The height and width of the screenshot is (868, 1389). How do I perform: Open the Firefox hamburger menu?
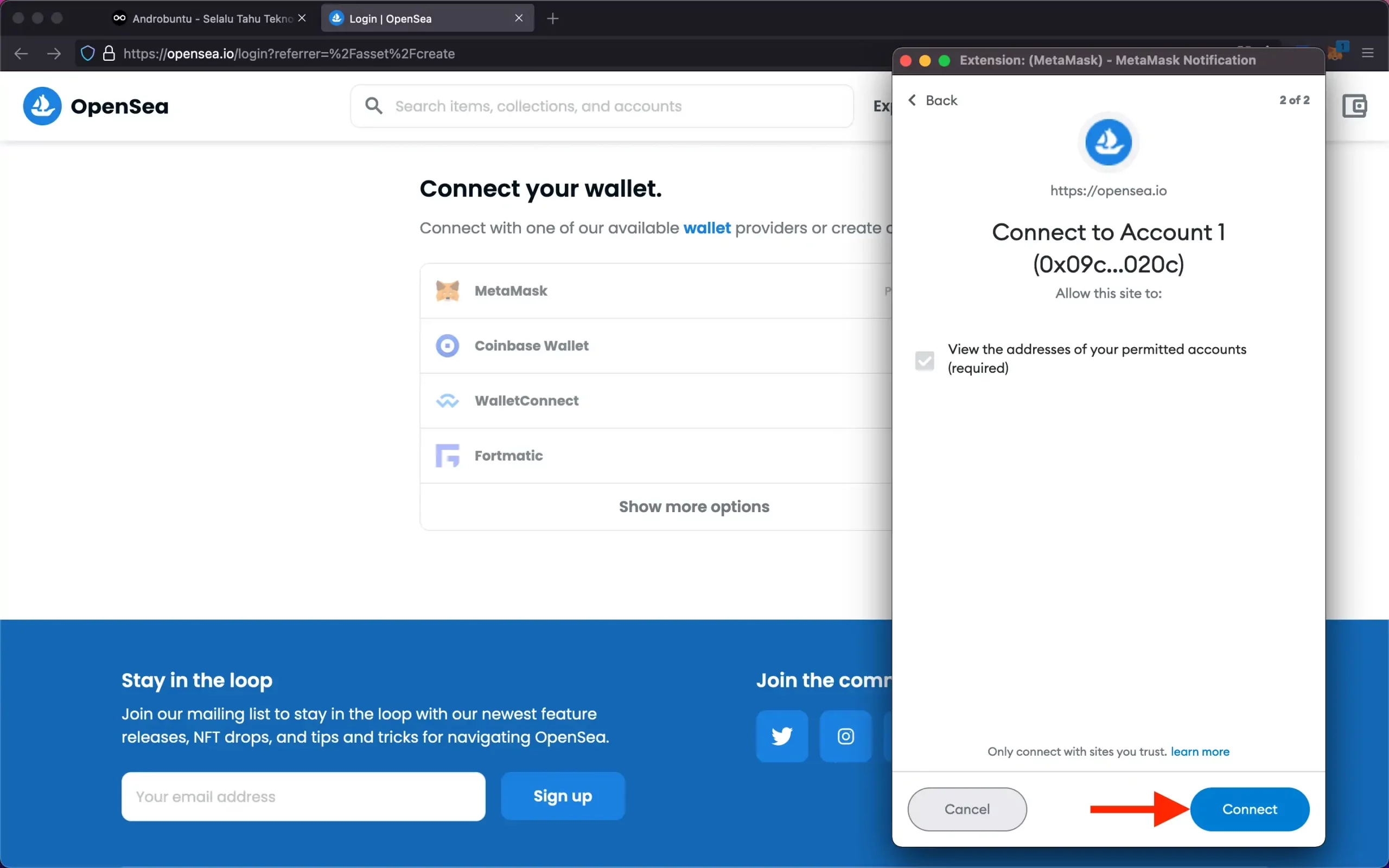pyautogui.click(x=1368, y=53)
